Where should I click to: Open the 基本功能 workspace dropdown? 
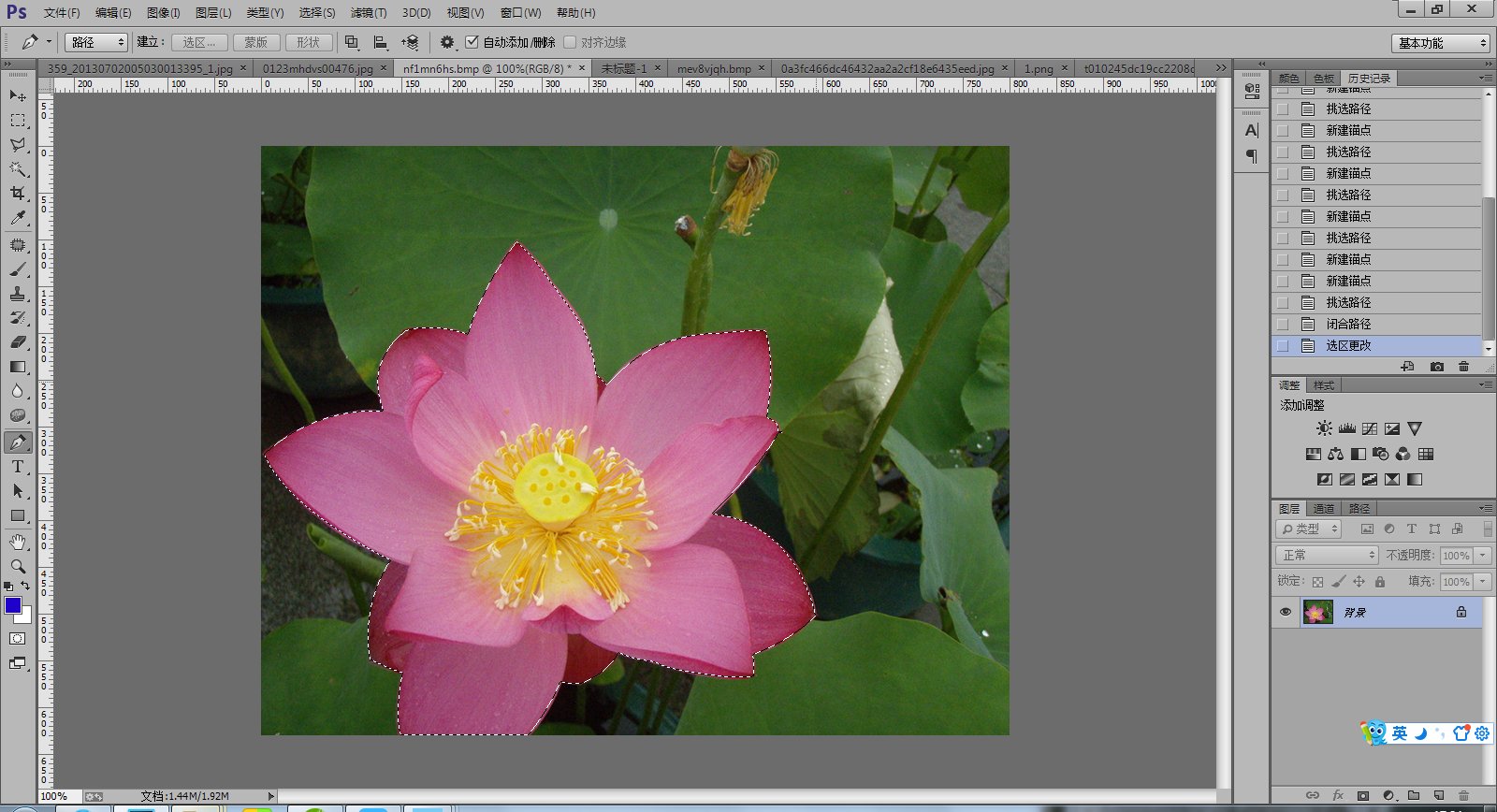[1440, 43]
